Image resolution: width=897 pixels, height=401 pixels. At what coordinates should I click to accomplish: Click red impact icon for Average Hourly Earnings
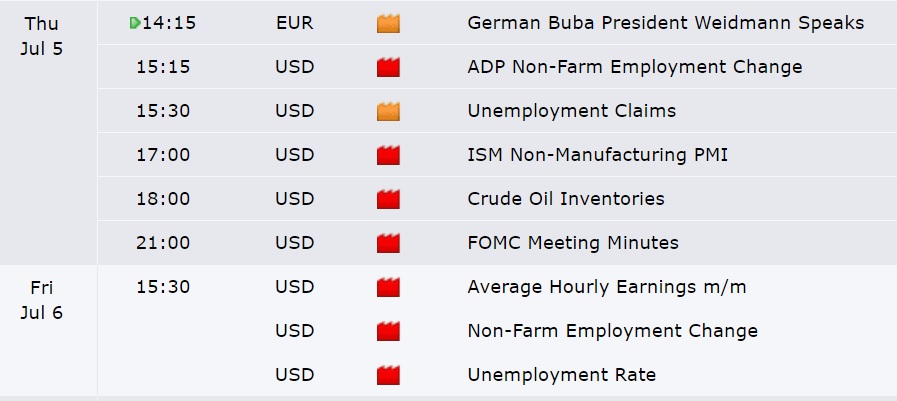pyautogui.click(x=388, y=288)
